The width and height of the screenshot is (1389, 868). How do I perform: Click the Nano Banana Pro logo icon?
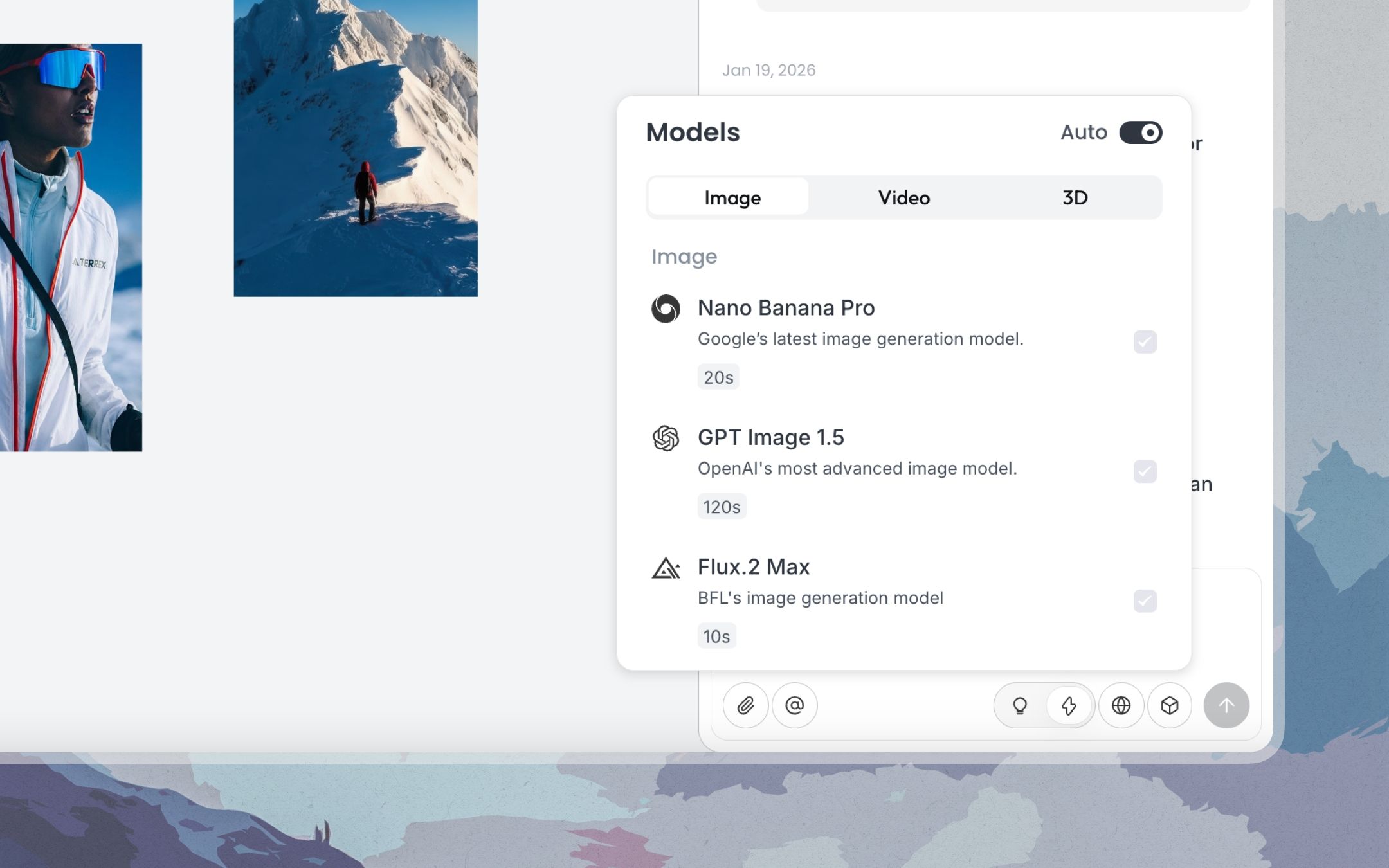[x=666, y=309]
